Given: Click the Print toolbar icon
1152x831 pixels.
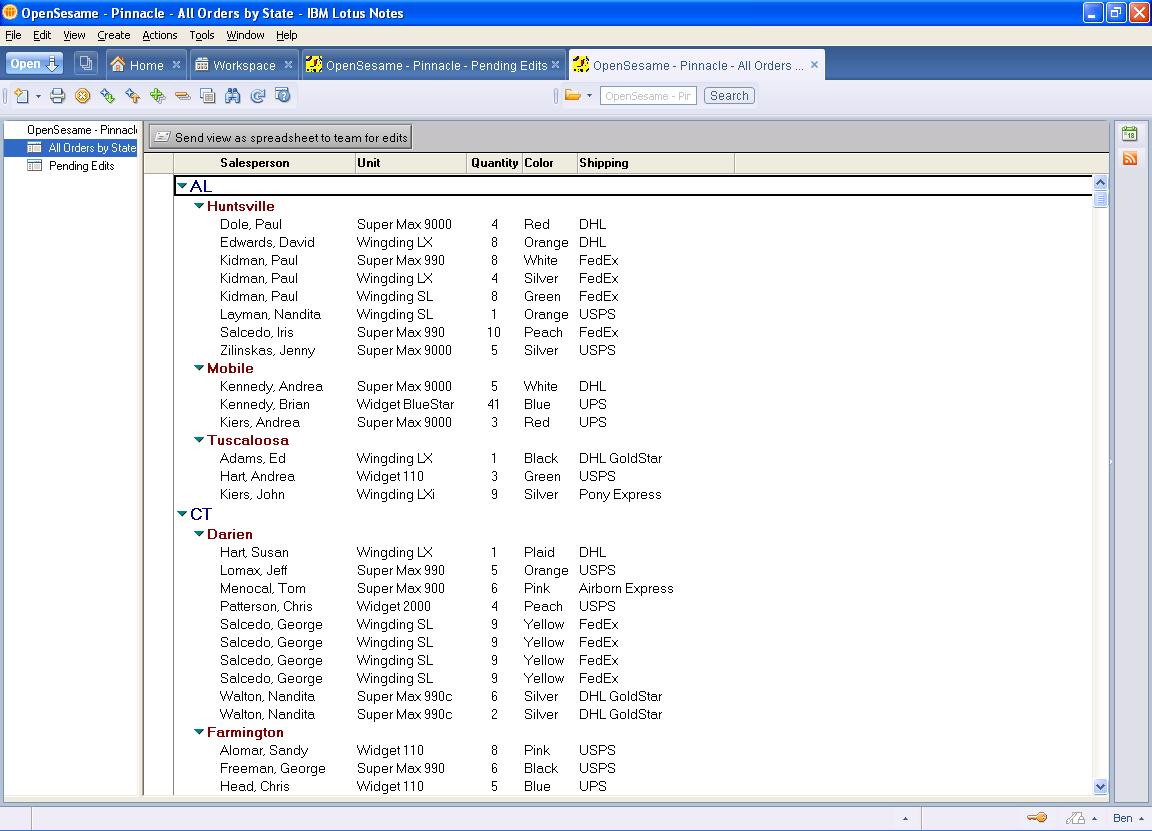Looking at the screenshot, I should tap(58, 96).
